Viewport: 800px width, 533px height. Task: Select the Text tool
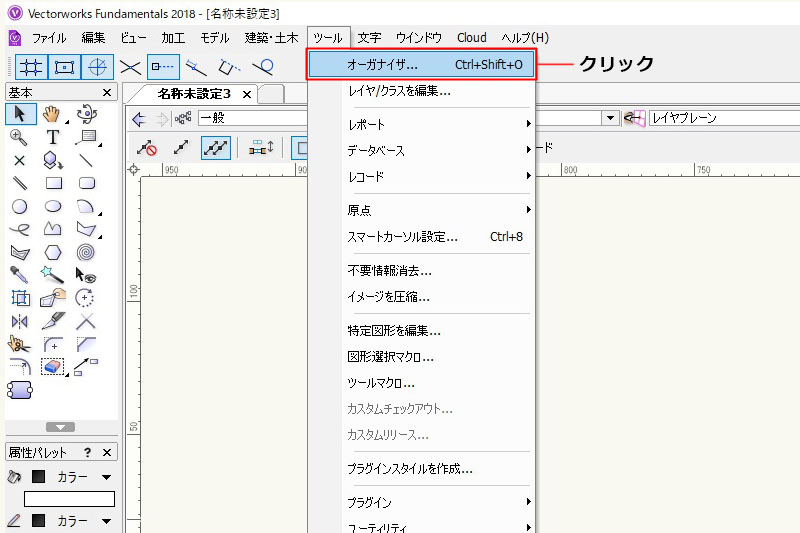[x=53, y=137]
